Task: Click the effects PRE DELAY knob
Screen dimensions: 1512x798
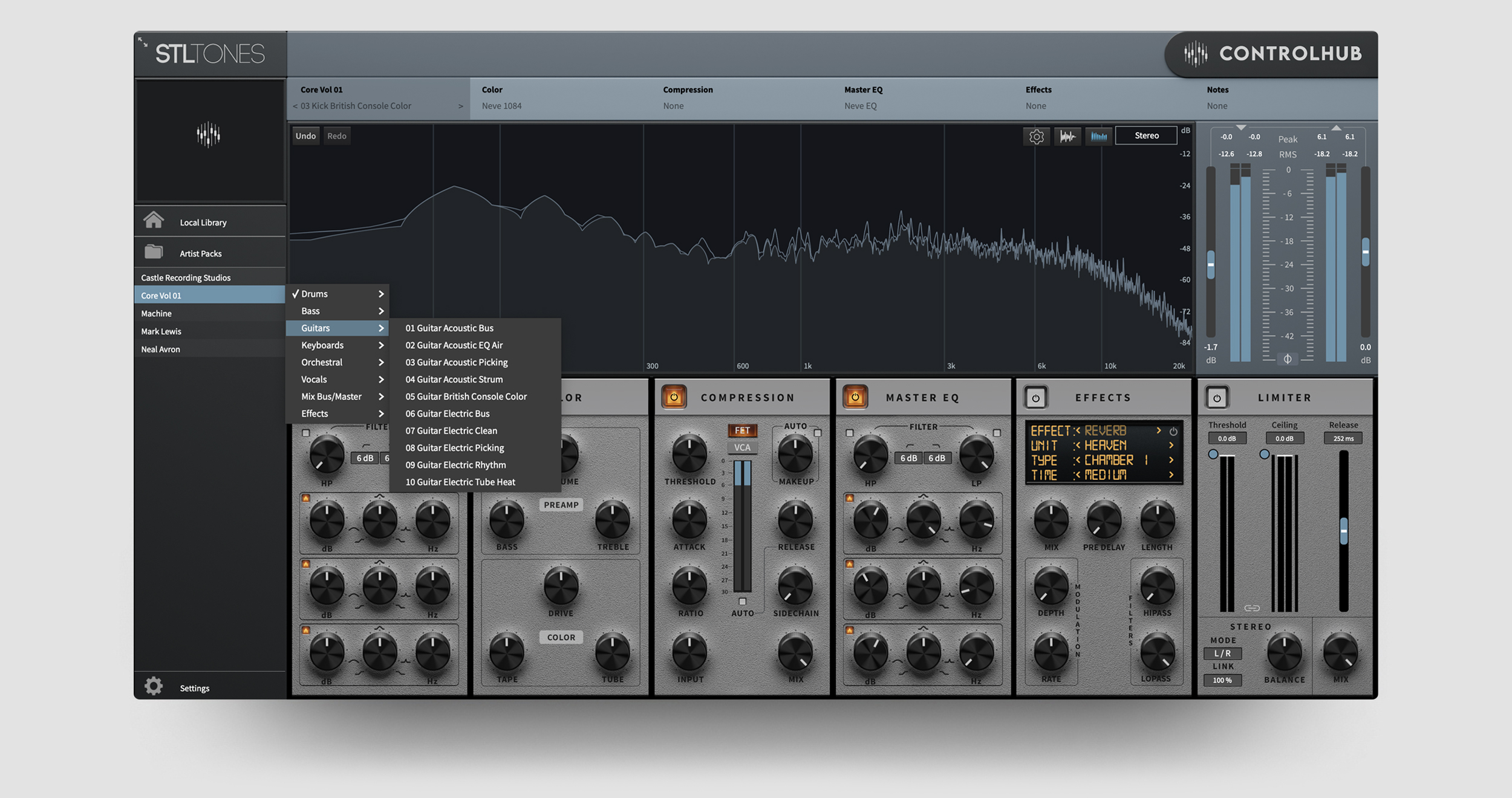Action: click(1104, 520)
